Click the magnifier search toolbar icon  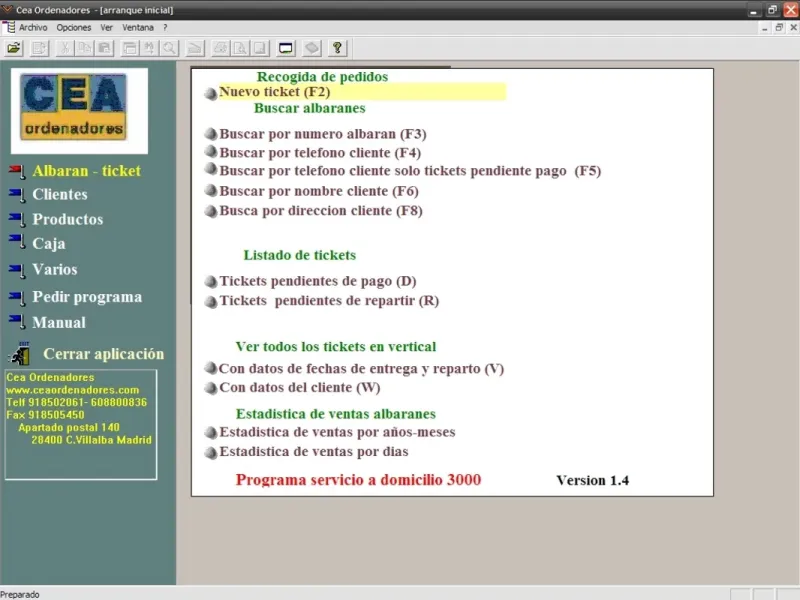click(x=169, y=48)
